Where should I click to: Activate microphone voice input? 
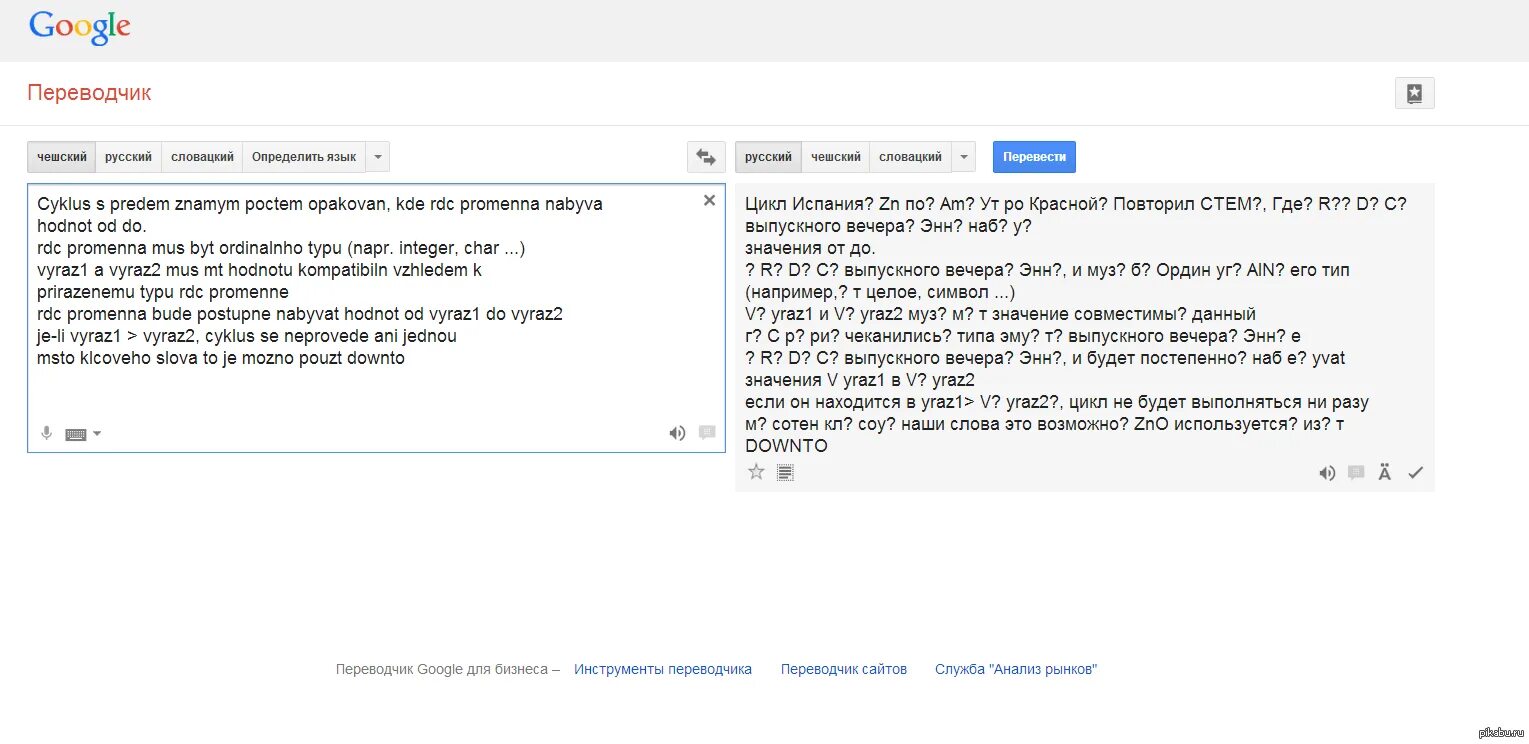(x=46, y=433)
